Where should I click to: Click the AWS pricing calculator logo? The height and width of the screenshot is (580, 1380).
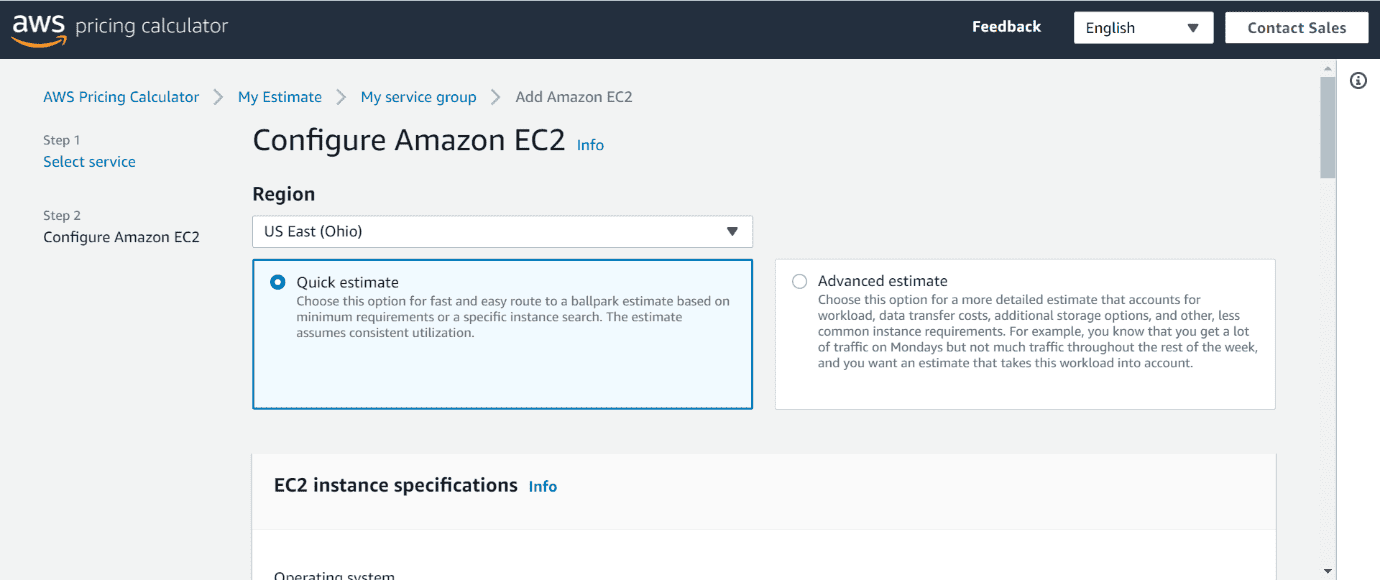(120, 28)
